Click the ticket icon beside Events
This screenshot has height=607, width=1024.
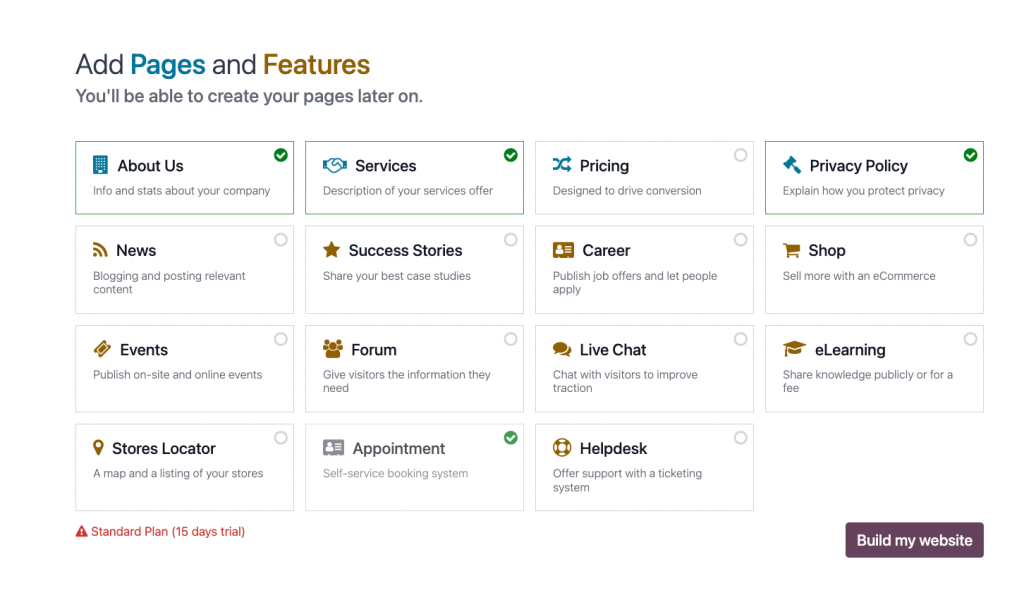pyautogui.click(x=102, y=349)
